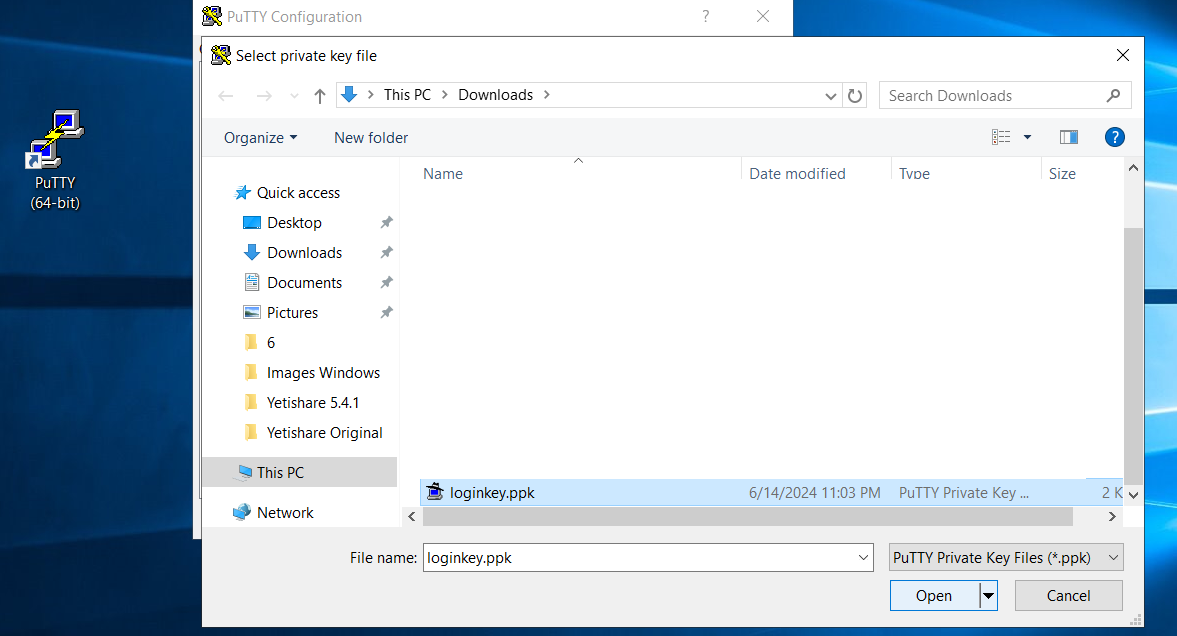The width and height of the screenshot is (1177, 636).
Task: Open the view options dropdown arrow
Action: 1027,137
